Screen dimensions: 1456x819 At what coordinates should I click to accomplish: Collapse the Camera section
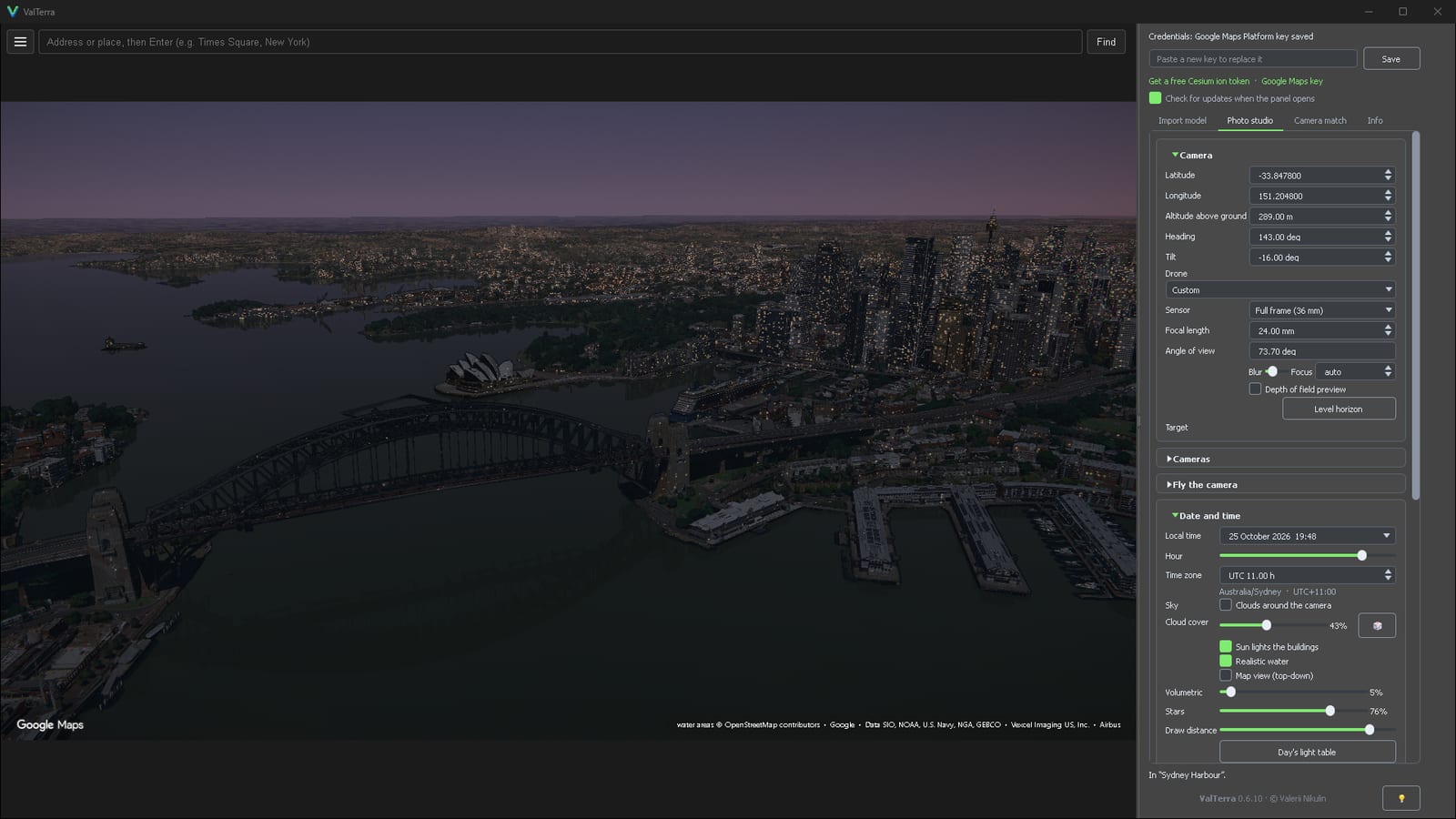(x=1192, y=155)
